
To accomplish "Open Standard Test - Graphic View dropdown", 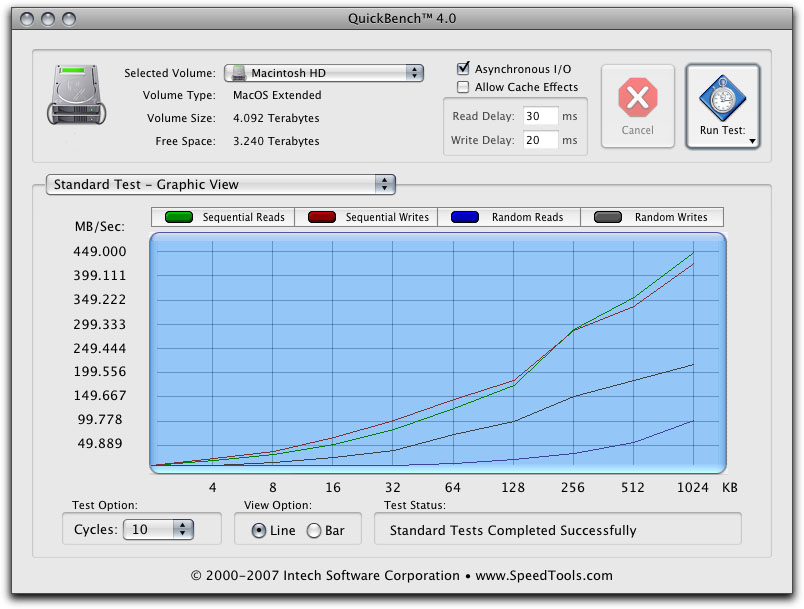I will (220, 185).
